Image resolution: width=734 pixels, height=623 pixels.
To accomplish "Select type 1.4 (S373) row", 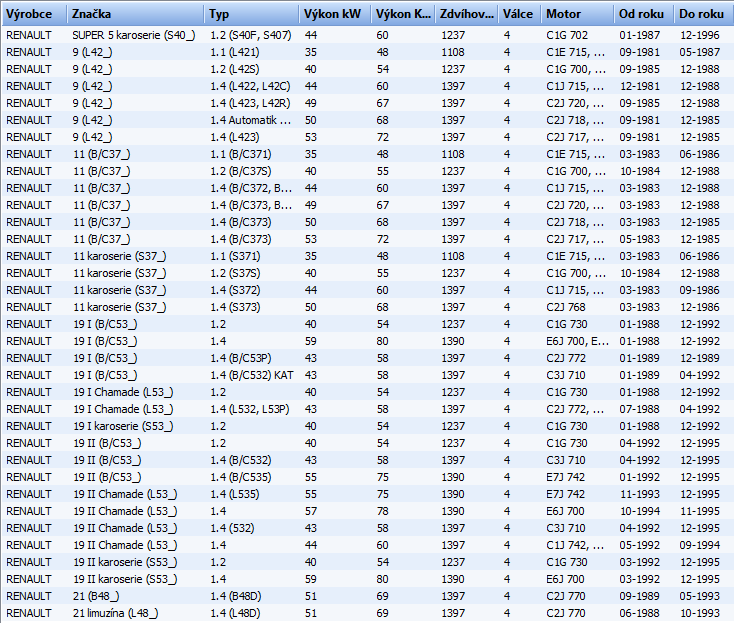I will coord(235,307).
